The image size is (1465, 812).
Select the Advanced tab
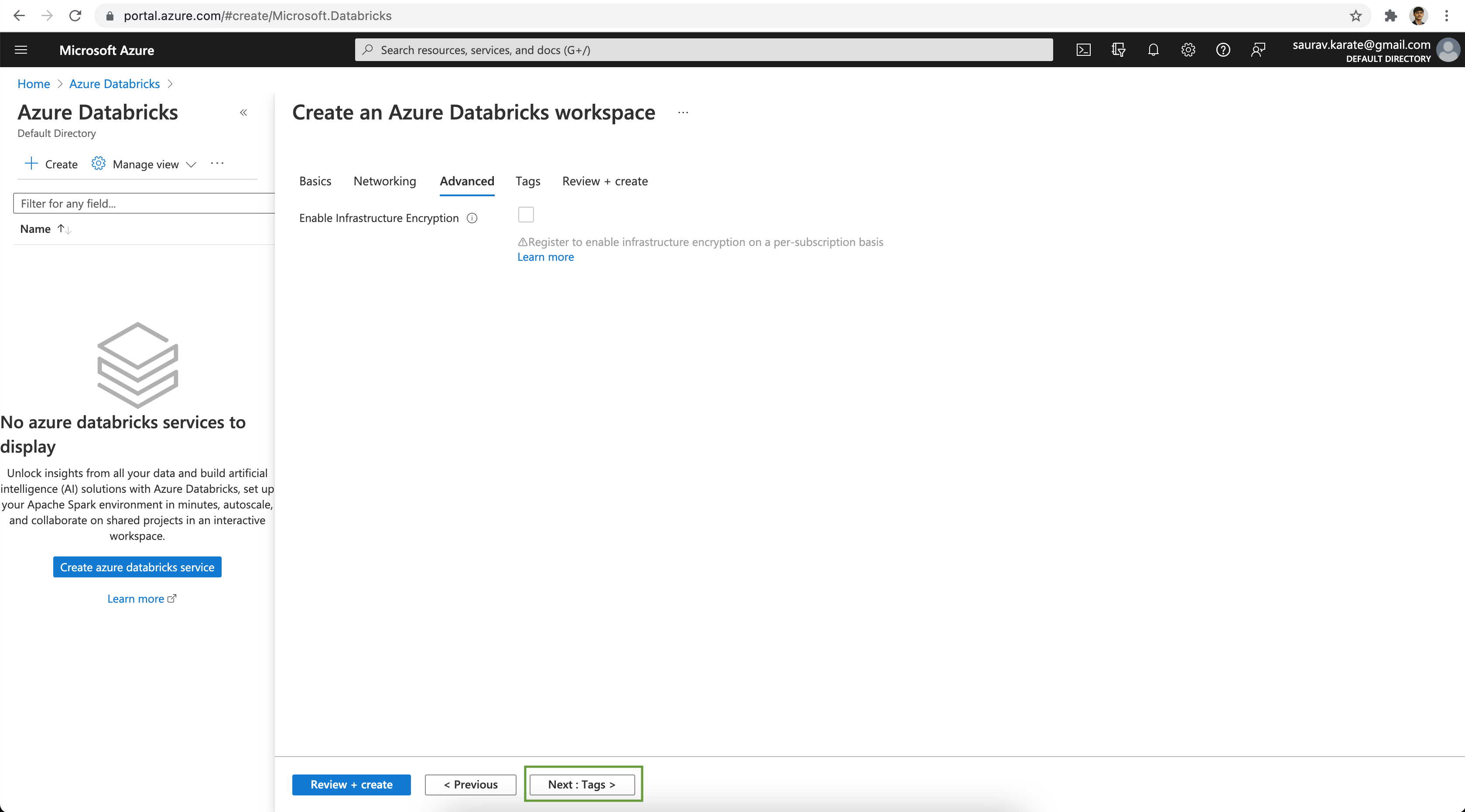click(467, 181)
